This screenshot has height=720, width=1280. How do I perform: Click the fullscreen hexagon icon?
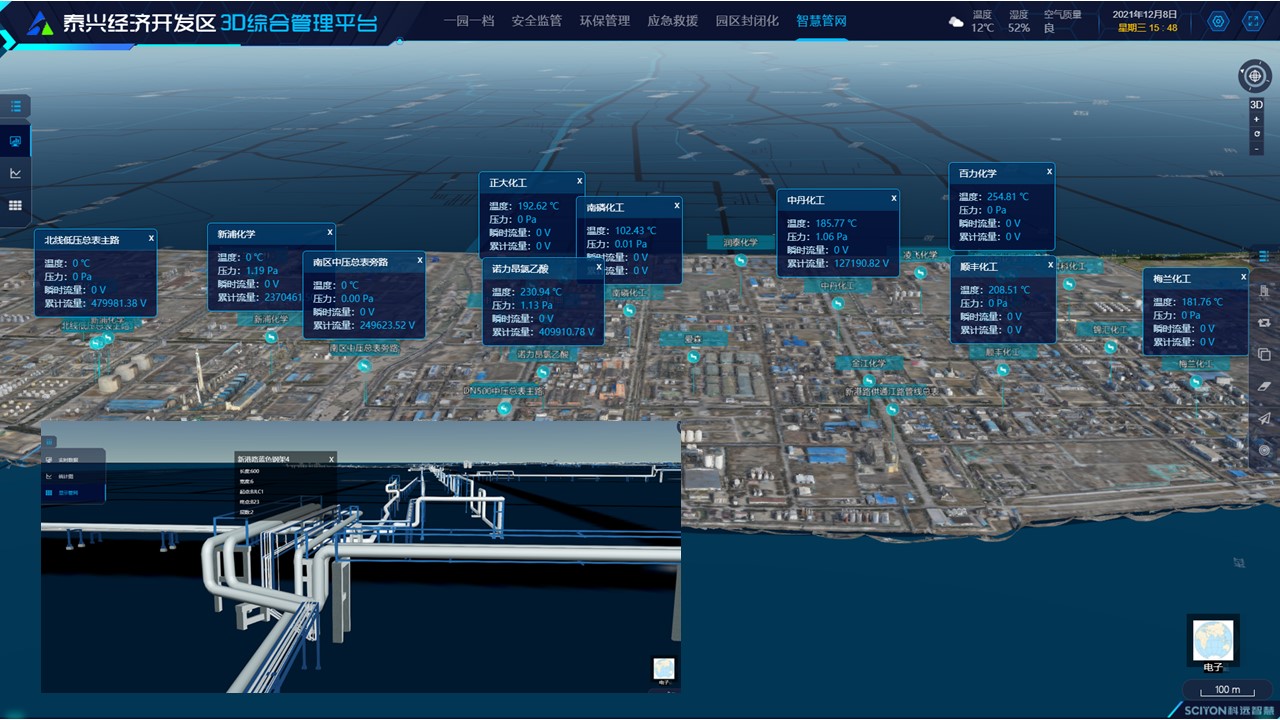pyautogui.click(x=1252, y=21)
